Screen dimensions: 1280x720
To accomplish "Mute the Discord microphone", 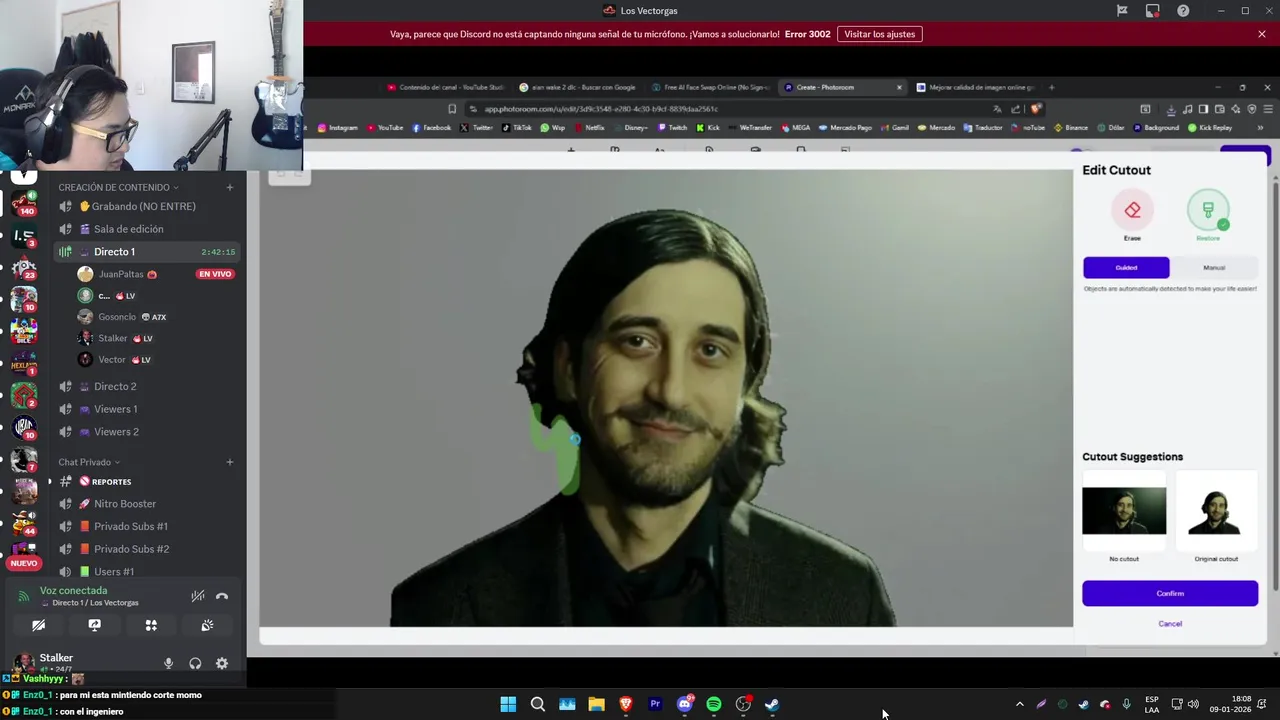I will coord(168,663).
